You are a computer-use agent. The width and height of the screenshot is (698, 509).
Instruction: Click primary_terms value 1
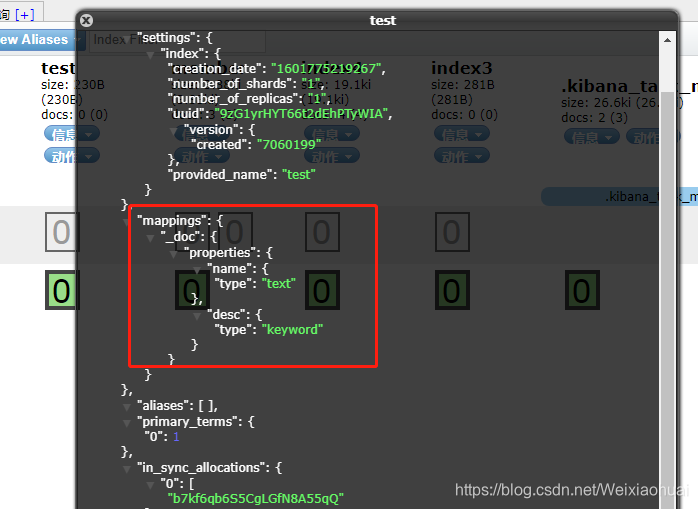point(176,437)
